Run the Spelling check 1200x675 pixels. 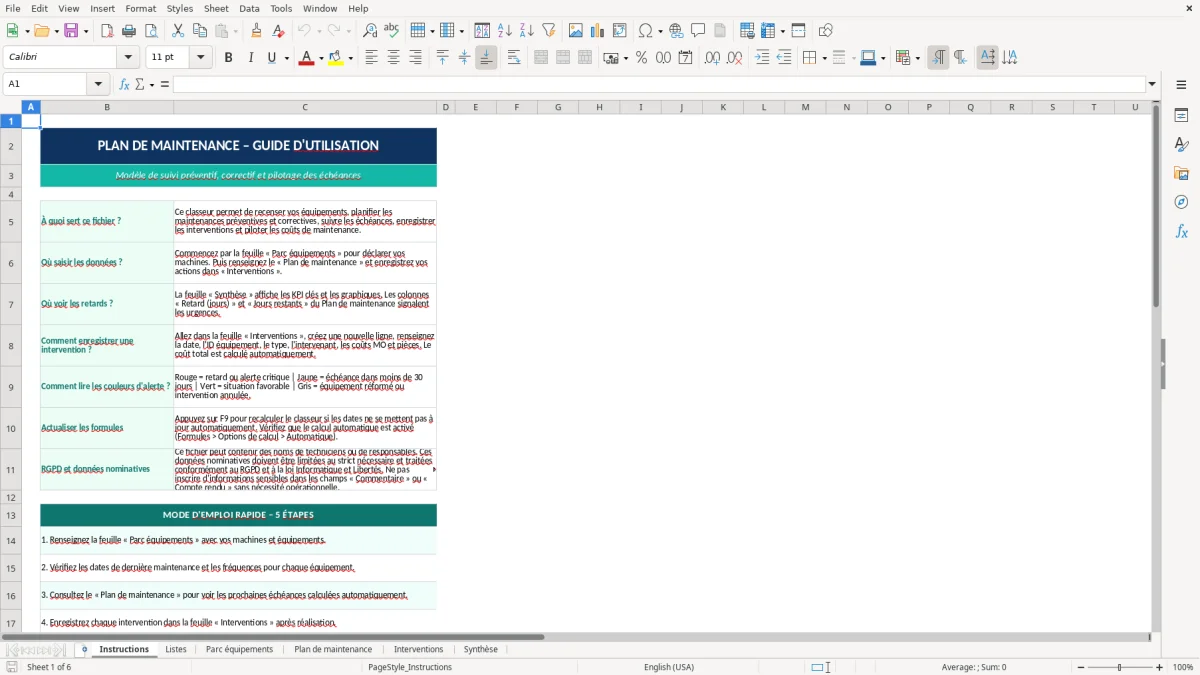[x=392, y=31]
